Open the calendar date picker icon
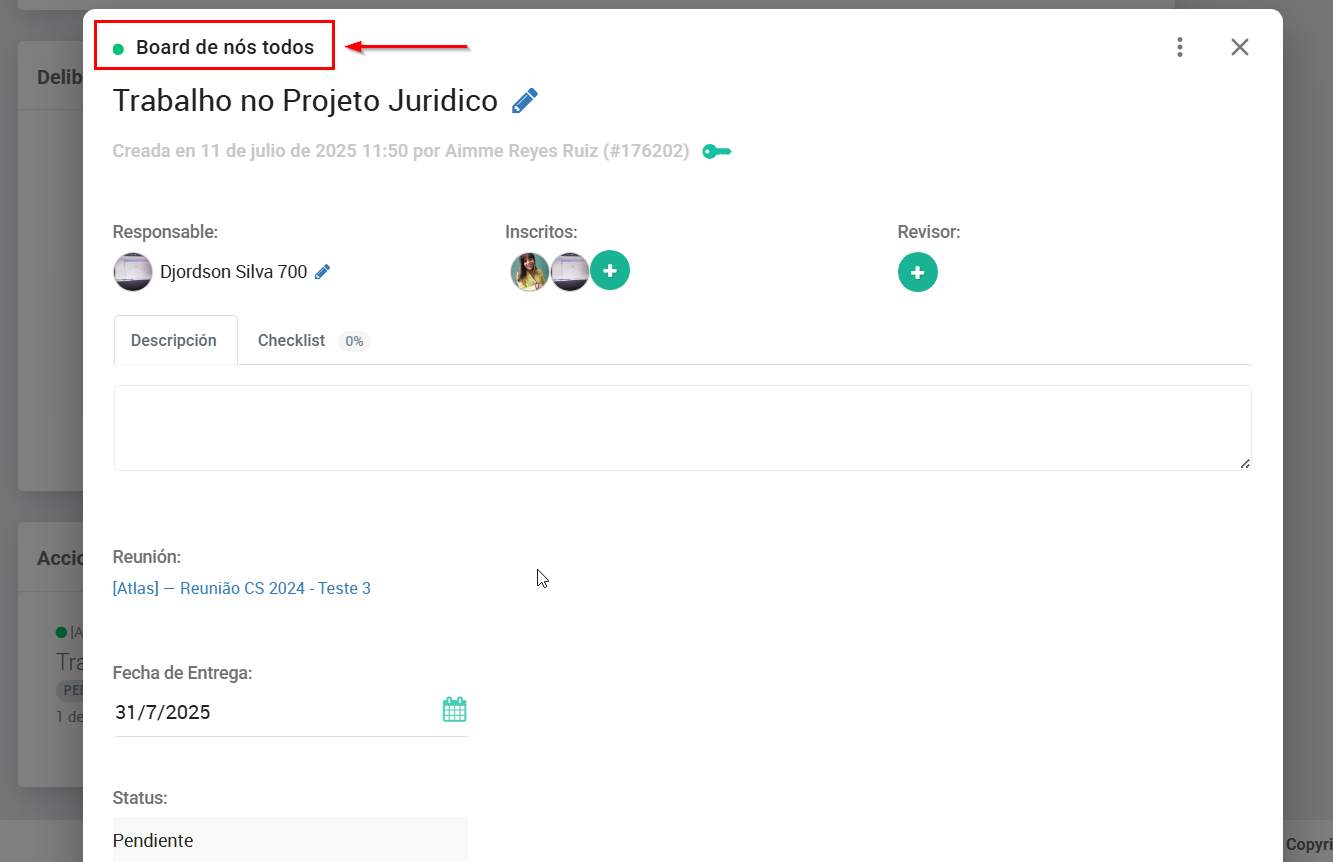The image size is (1333, 862). tap(454, 711)
